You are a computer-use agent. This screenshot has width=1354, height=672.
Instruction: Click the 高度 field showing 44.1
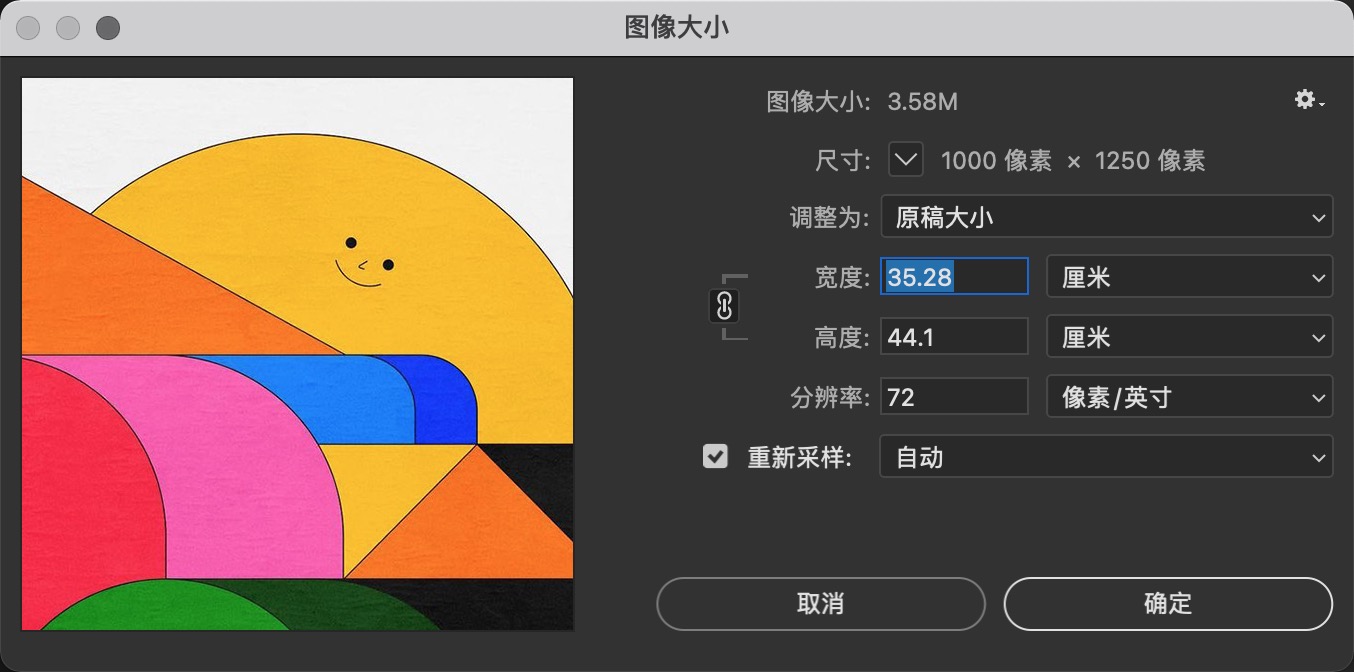(x=954, y=338)
